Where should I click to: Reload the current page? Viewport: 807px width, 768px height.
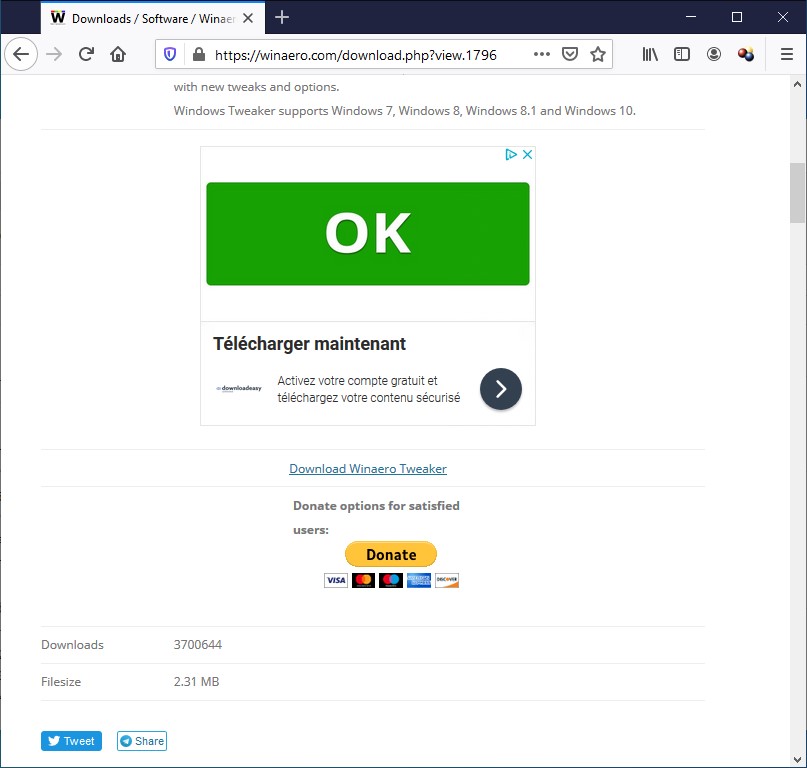click(86, 54)
